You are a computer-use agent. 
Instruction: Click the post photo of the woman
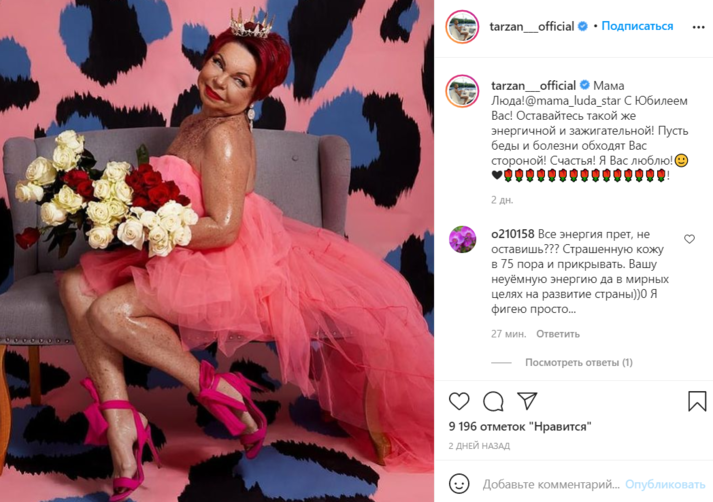pos(217,251)
